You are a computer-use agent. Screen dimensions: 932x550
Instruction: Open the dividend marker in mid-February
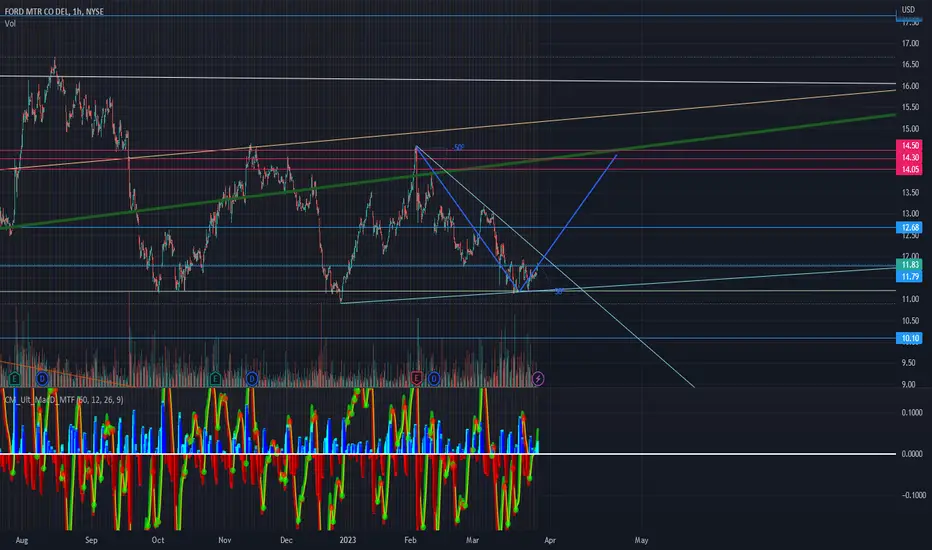(434, 378)
